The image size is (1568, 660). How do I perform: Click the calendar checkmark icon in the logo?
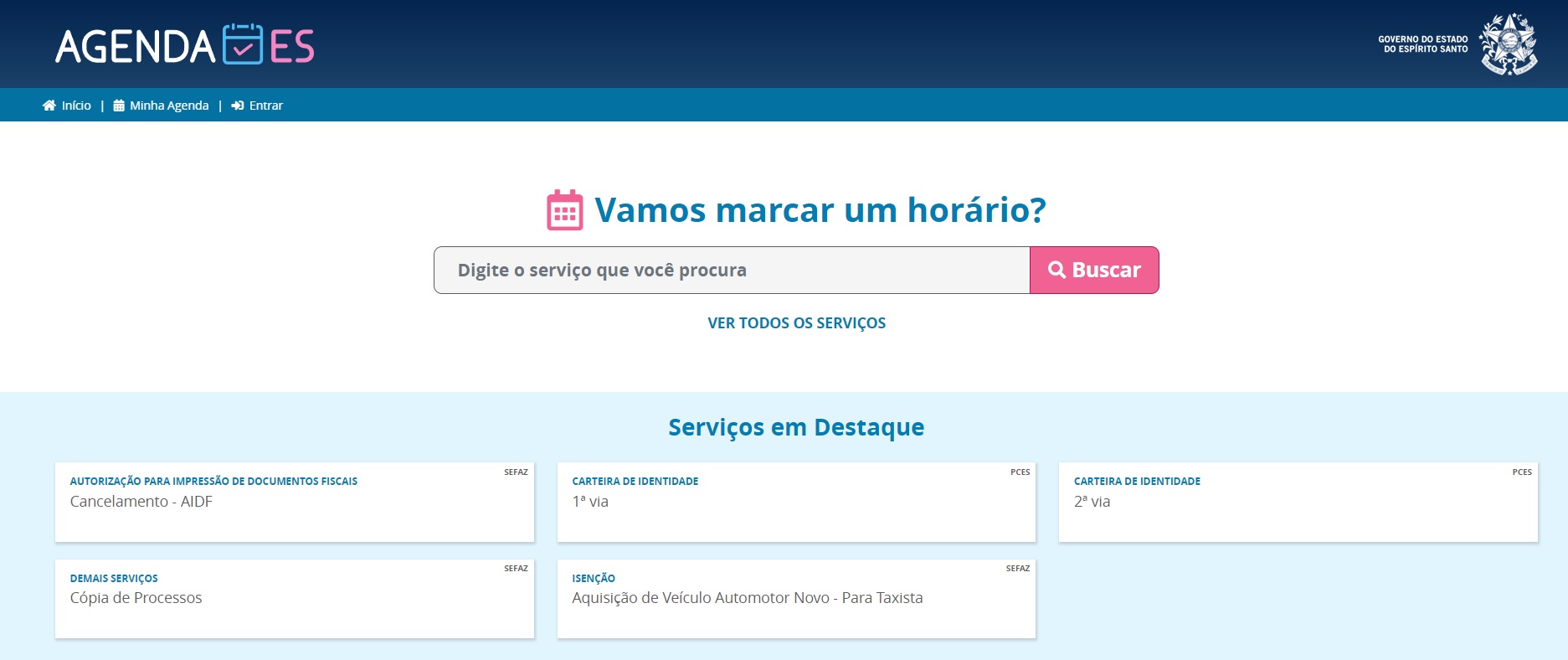[x=243, y=45]
